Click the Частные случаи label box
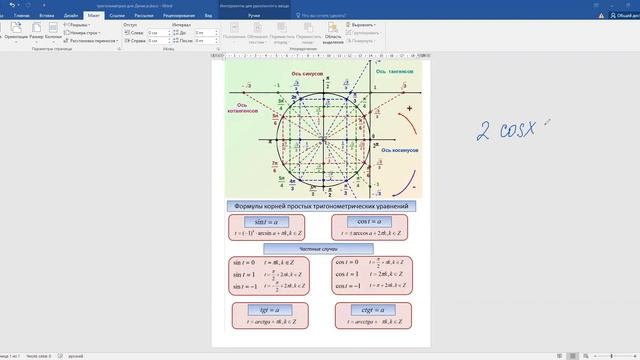 318,249
